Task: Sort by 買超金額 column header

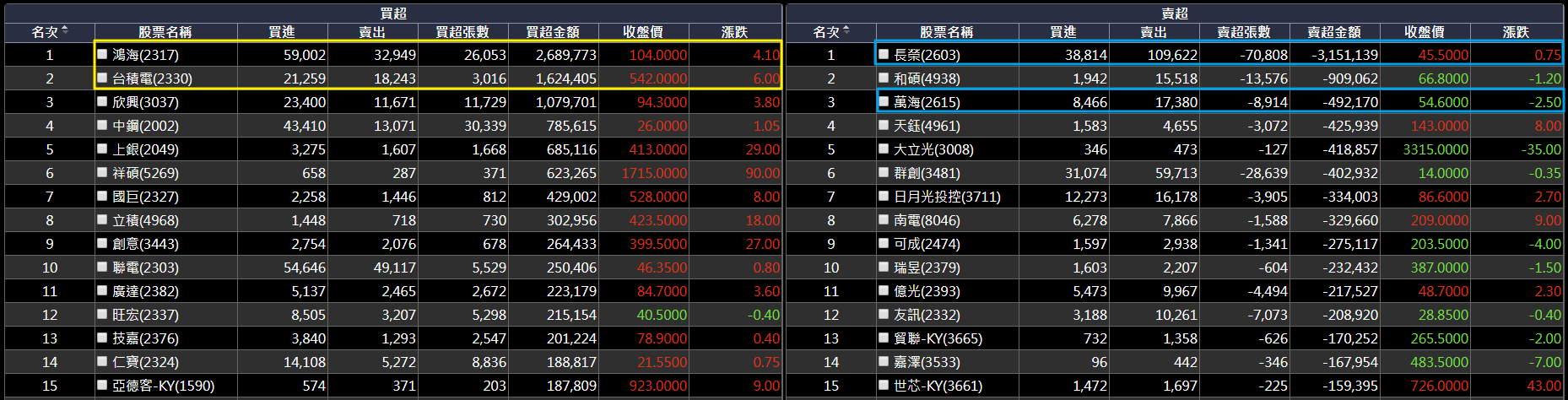Action: coord(553,32)
